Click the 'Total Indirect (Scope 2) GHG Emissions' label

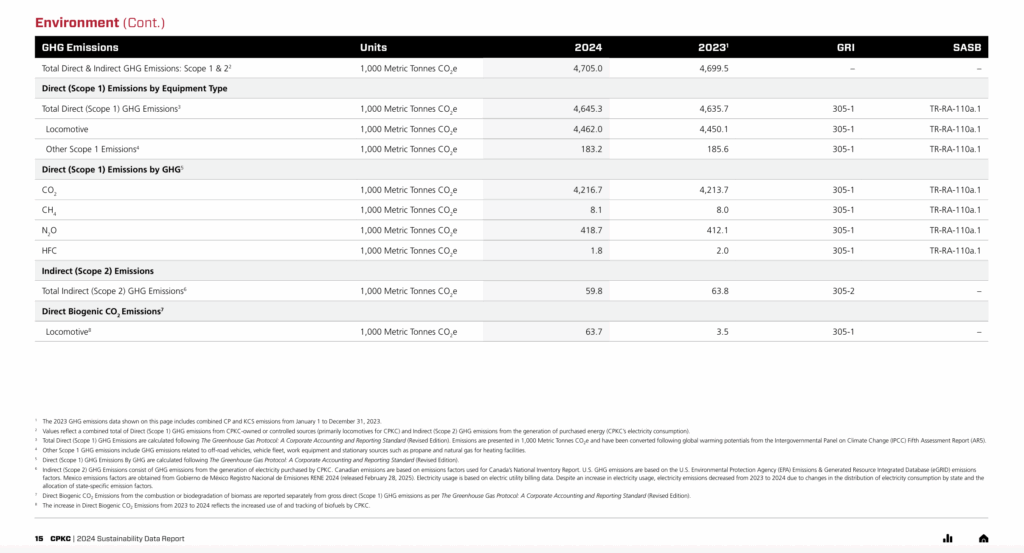click(x=114, y=291)
